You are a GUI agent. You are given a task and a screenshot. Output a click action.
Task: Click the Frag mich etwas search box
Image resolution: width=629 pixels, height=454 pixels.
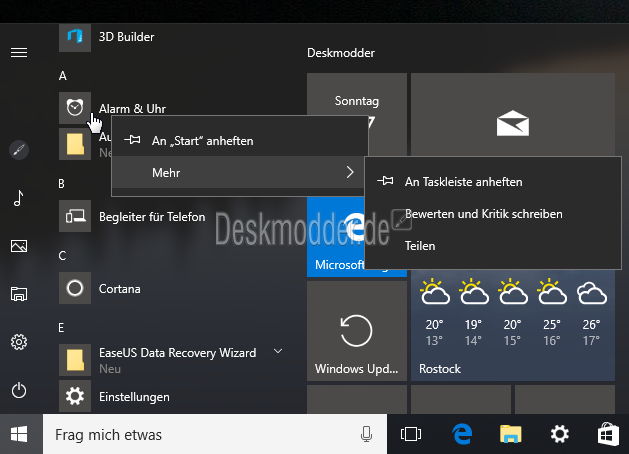point(200,434)
